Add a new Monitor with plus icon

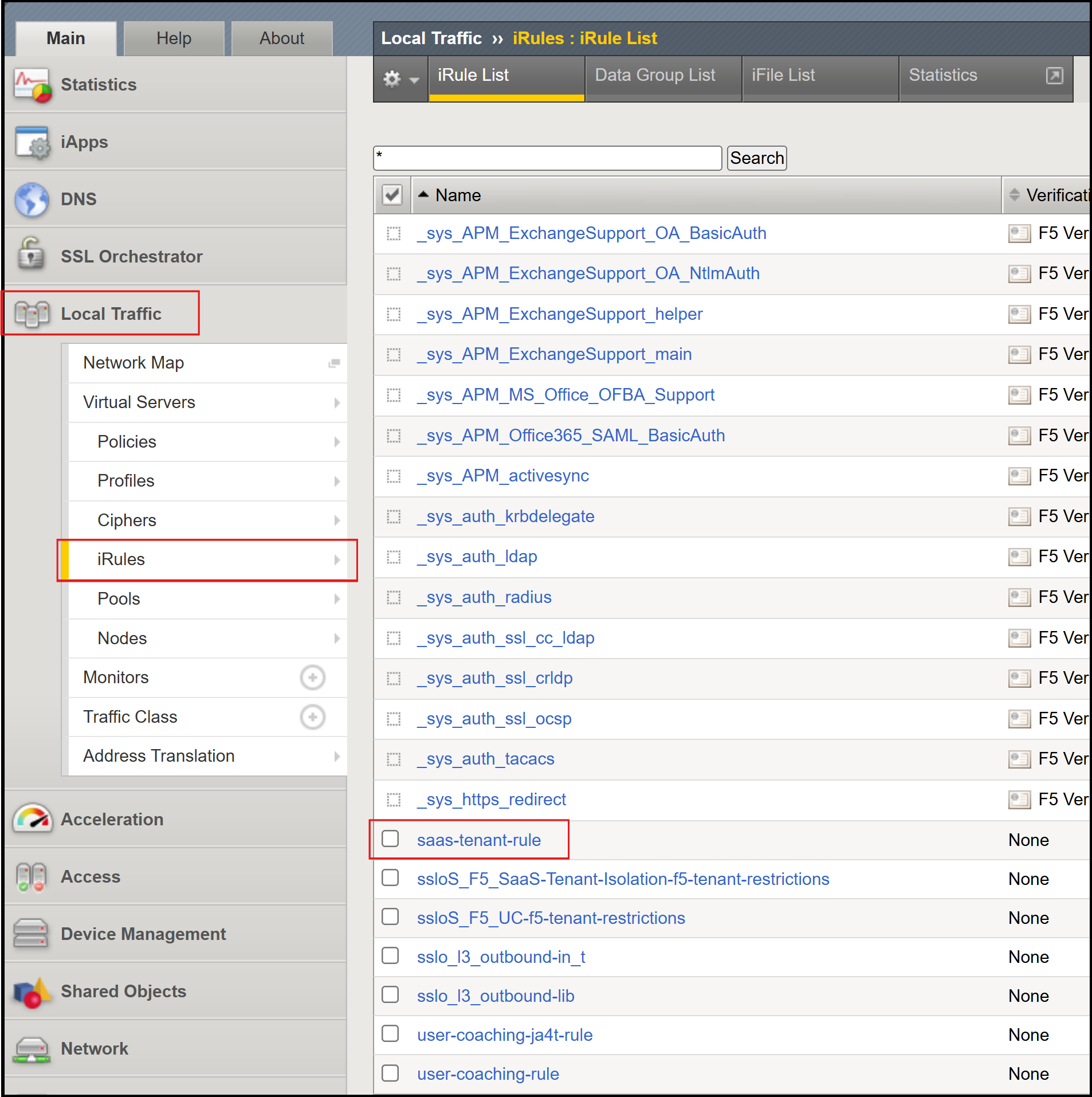[312, 677]
